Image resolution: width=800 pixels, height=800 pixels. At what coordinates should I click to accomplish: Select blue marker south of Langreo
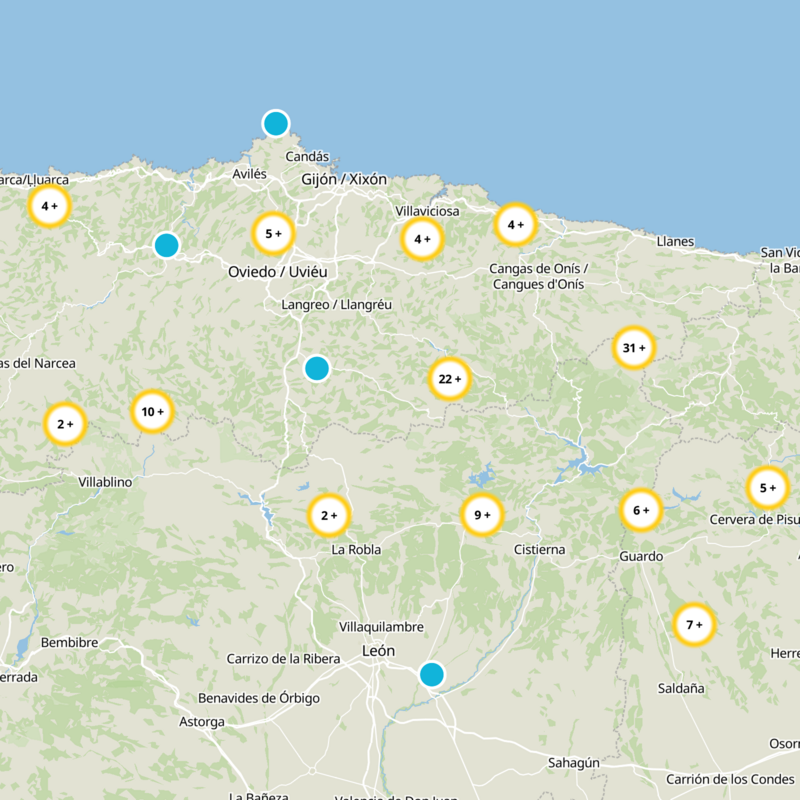click(317, 368)
